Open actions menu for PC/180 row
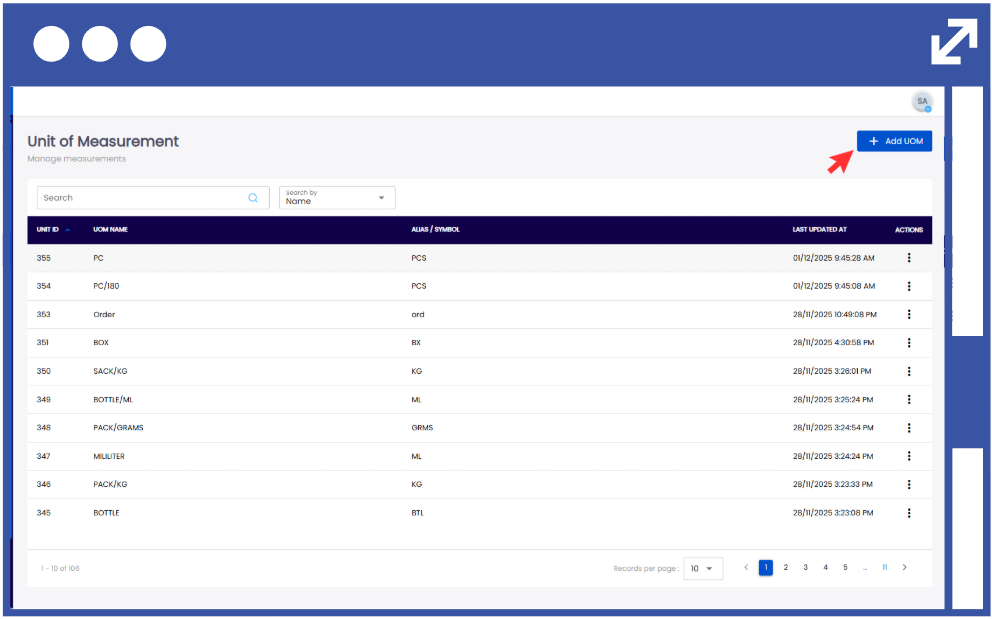The width and height of the screenshot is (992, 619). click(x=908, y=286)
